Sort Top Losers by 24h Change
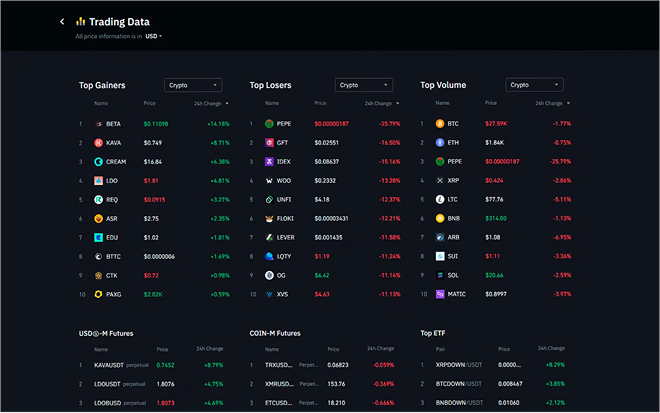The height and width of the screenshot is (413, 660). pos(382,104)
